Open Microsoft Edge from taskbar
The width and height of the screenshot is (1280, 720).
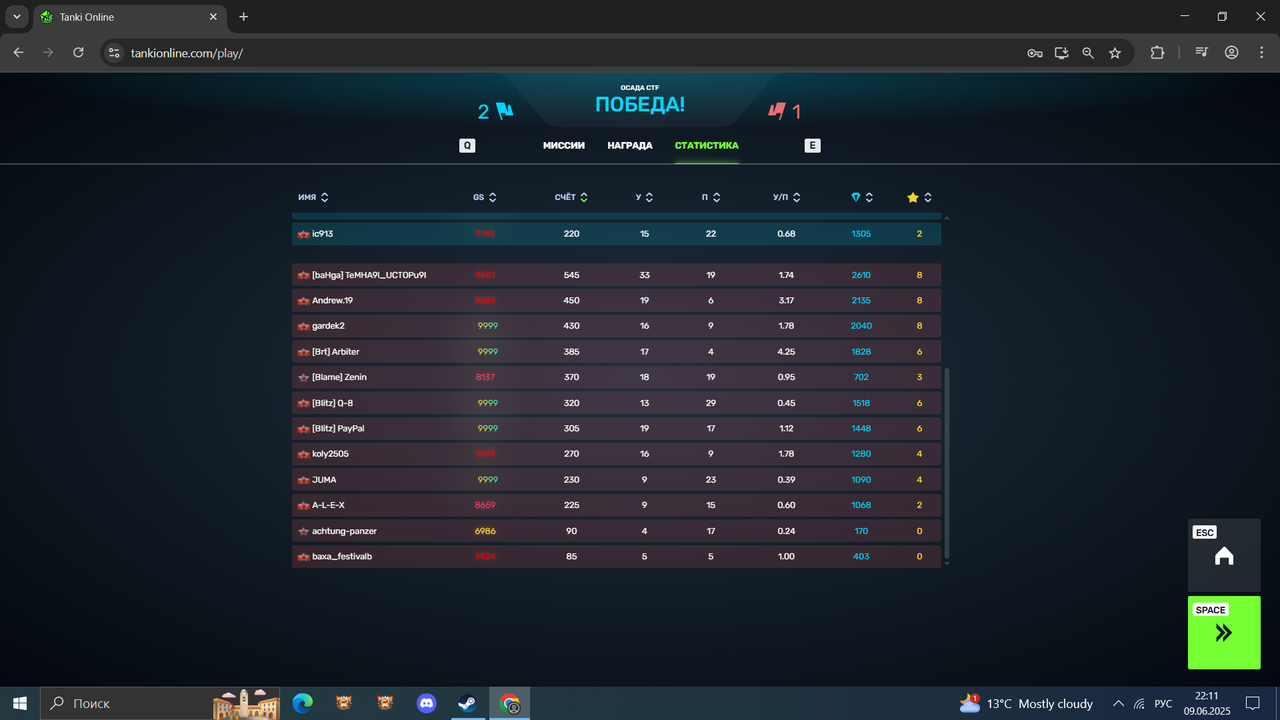303,703
